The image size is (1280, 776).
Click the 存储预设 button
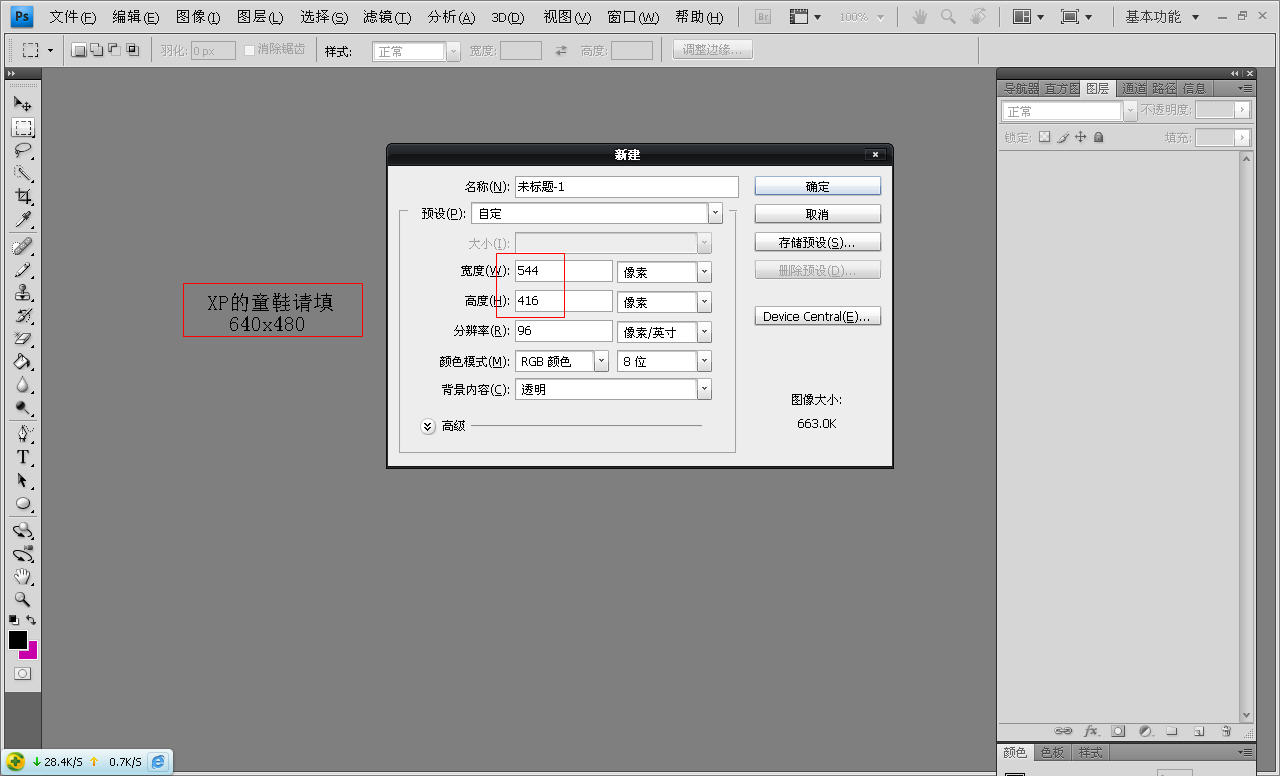(x=818, y=242)
